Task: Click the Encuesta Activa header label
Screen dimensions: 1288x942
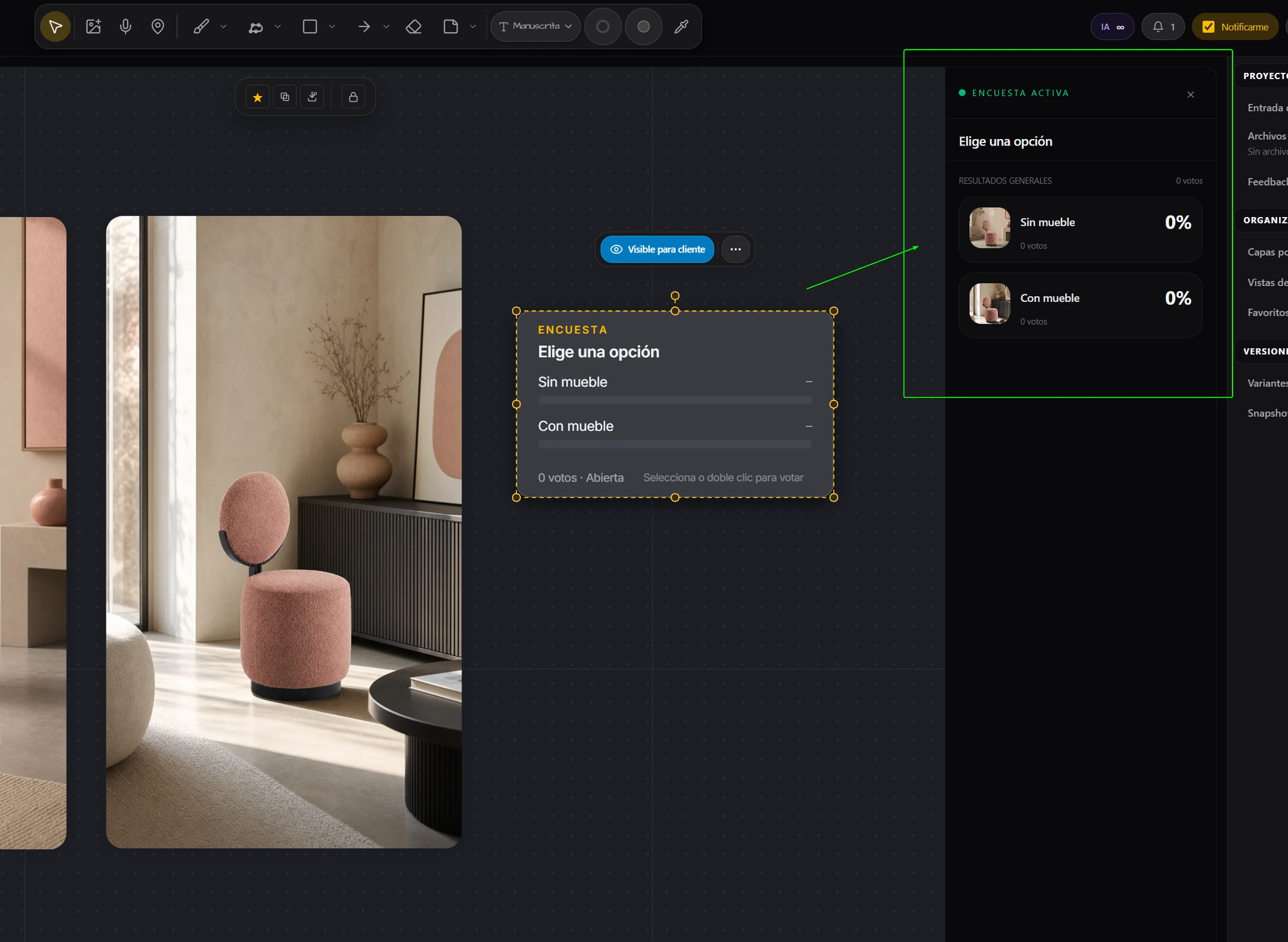Action: 1020,93
